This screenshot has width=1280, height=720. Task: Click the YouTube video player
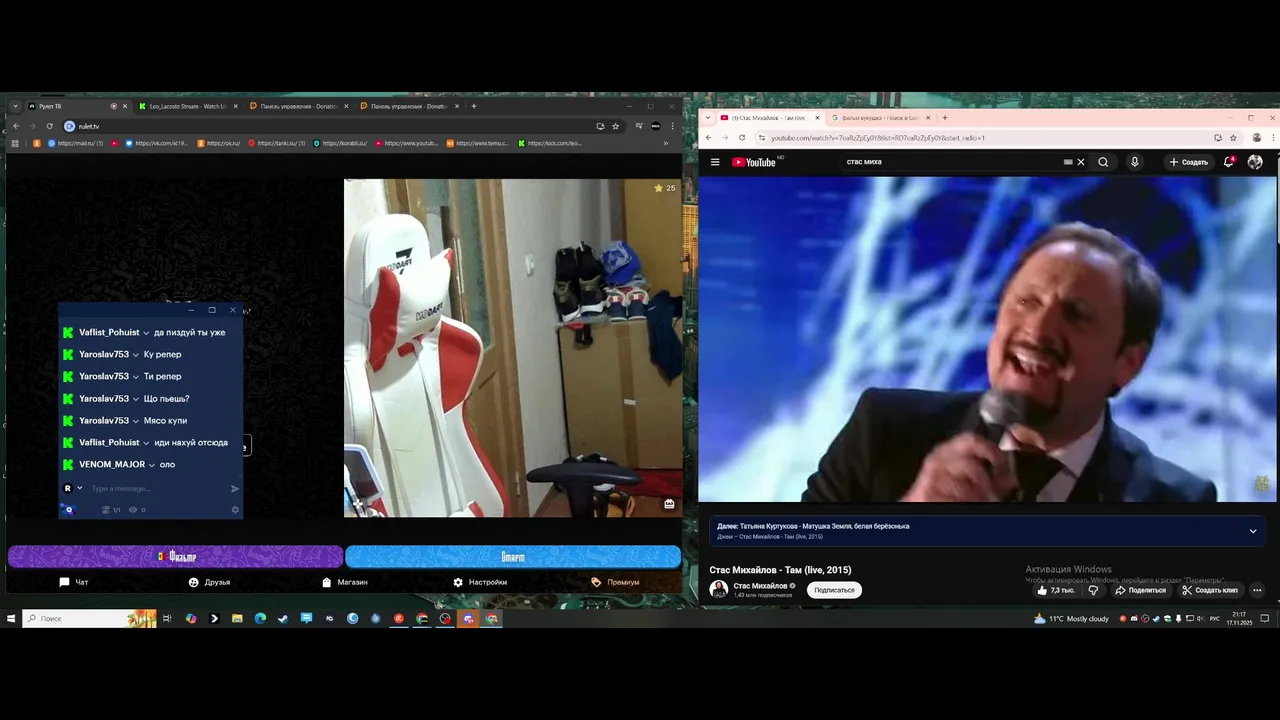coord(987,339)
